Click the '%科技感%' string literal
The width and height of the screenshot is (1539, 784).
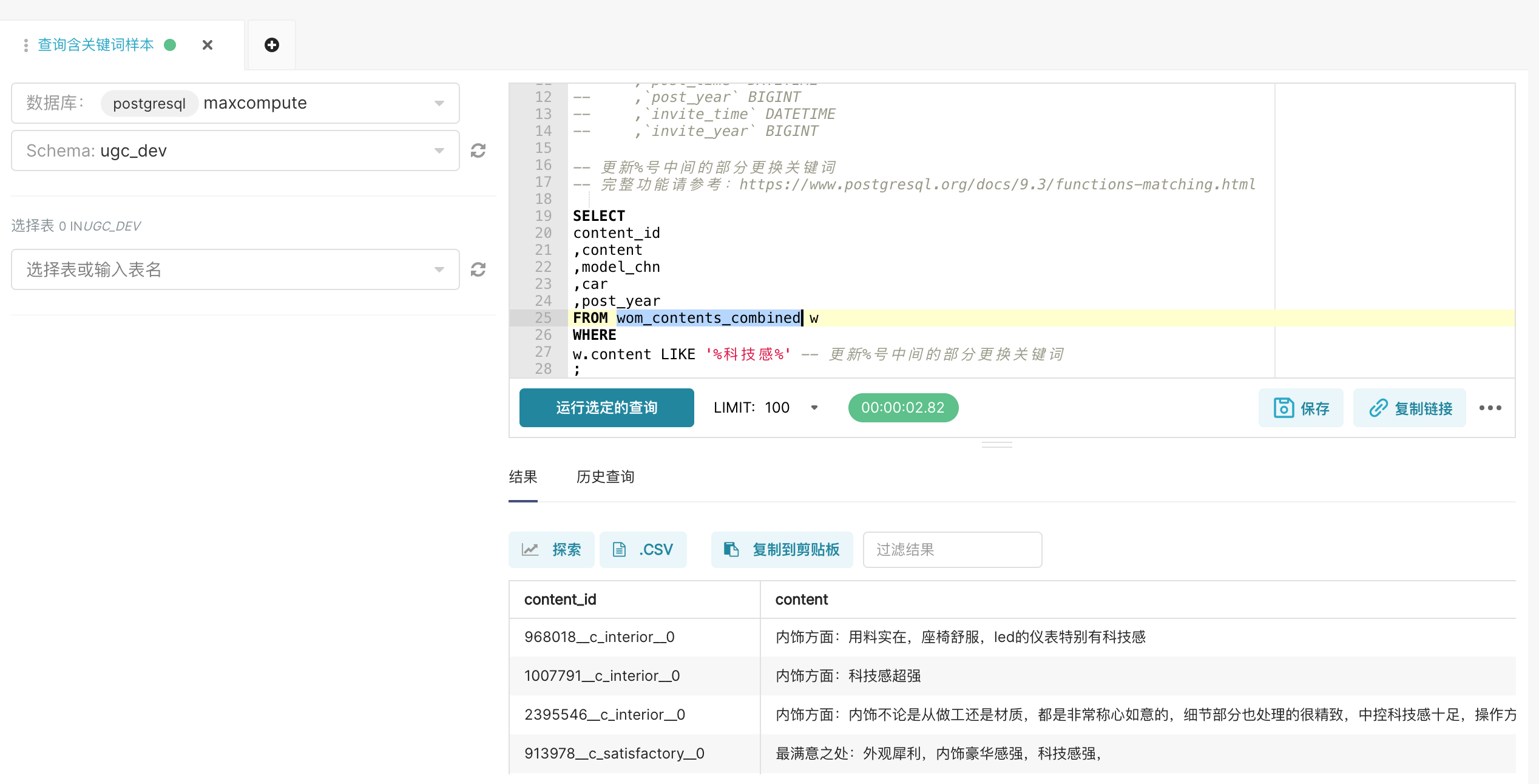(x=748, y=354)
